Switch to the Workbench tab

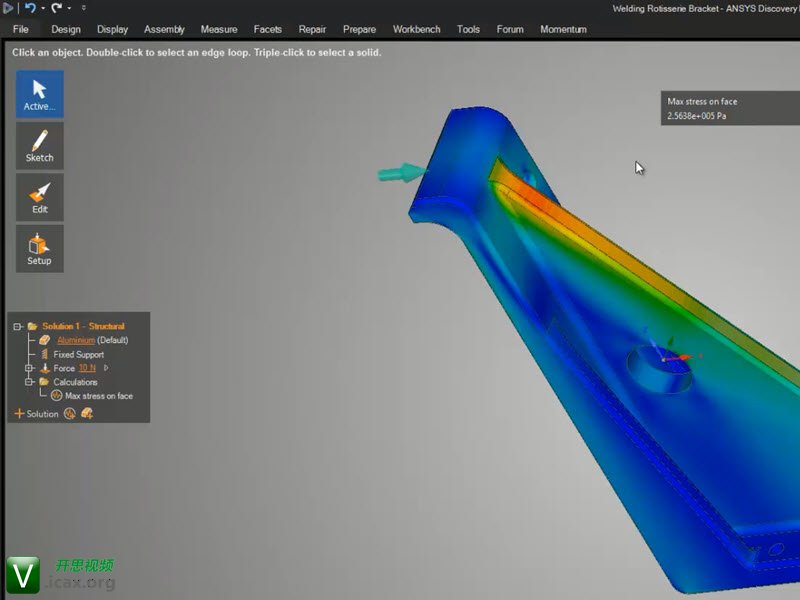[x=416, y=29]
